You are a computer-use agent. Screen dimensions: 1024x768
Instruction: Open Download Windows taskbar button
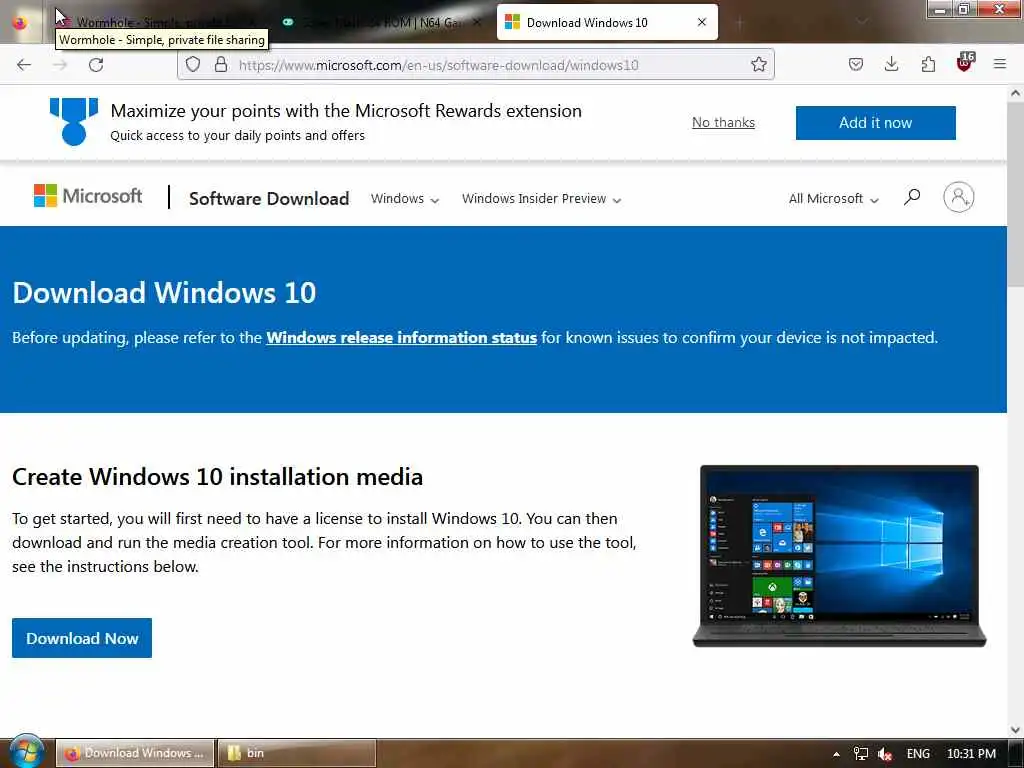(x=135, y=753)
